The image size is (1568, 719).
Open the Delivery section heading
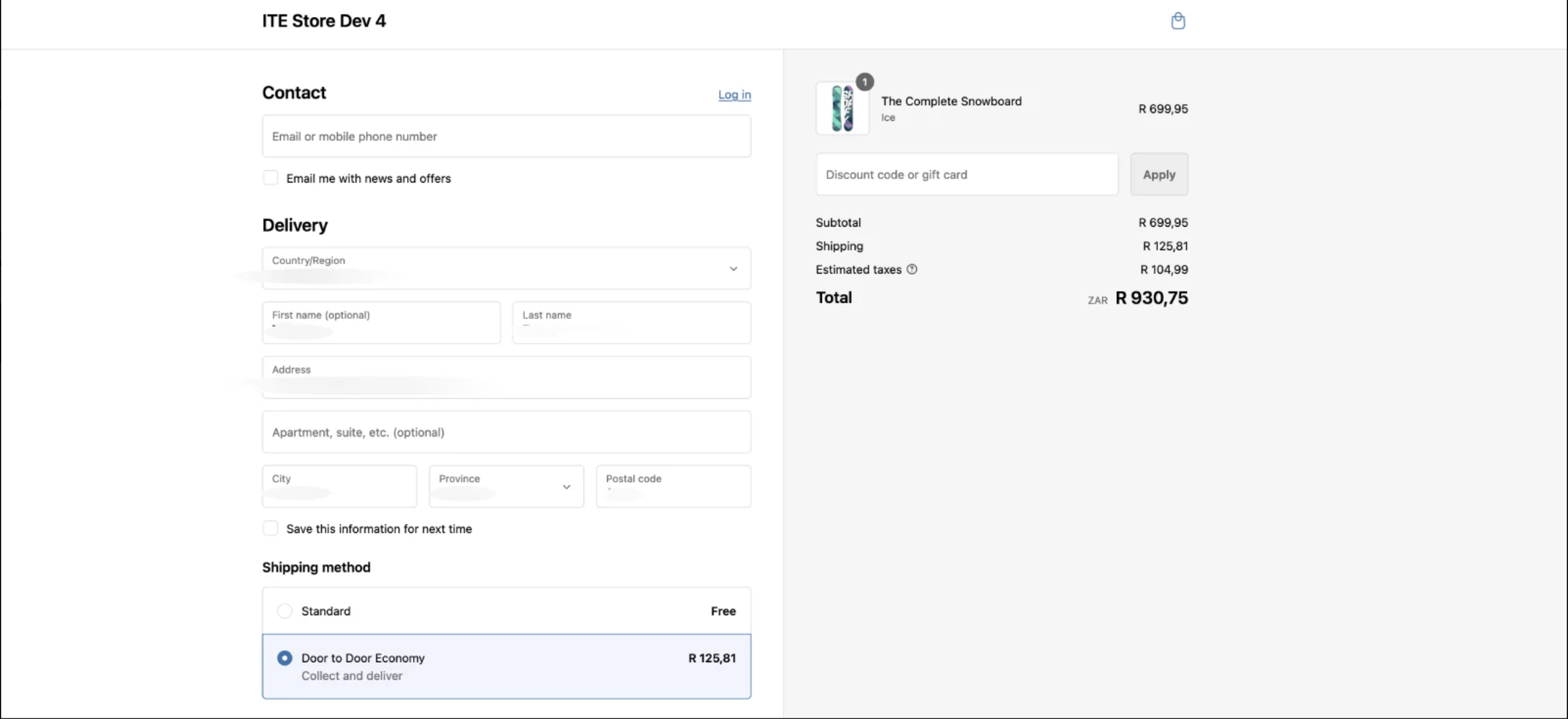[x=295, y=225]
